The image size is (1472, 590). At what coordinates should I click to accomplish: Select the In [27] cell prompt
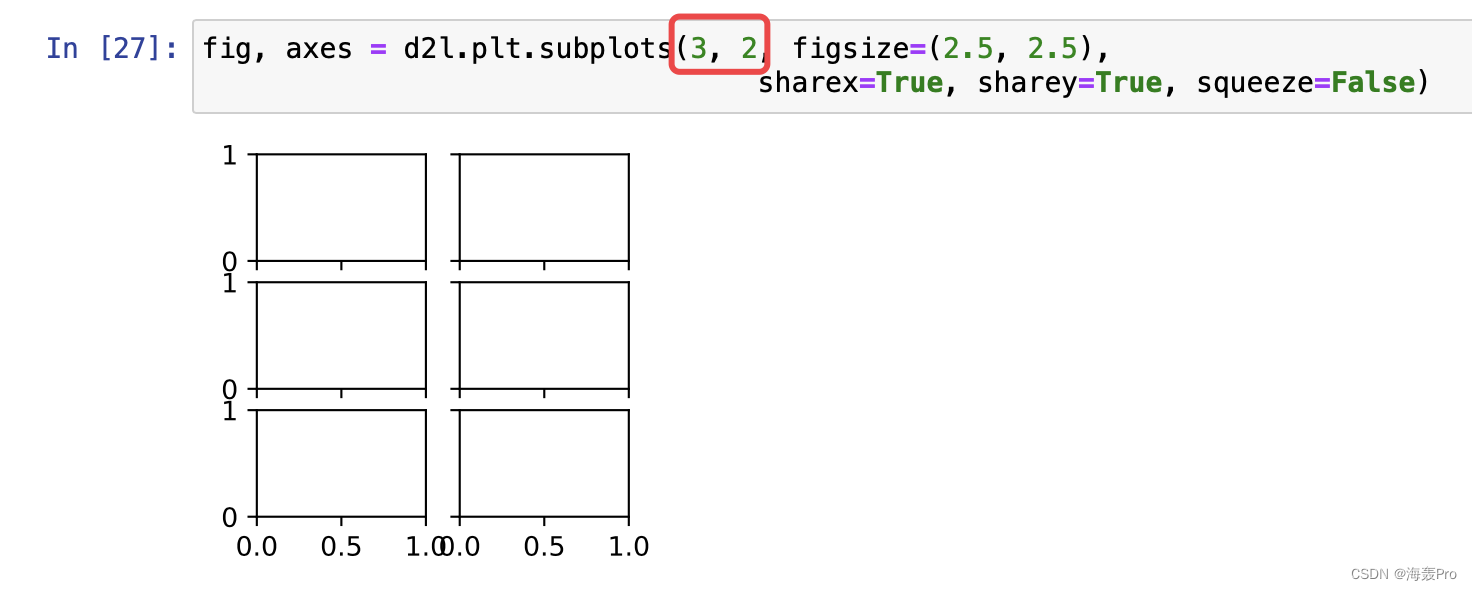pos(112,48)
